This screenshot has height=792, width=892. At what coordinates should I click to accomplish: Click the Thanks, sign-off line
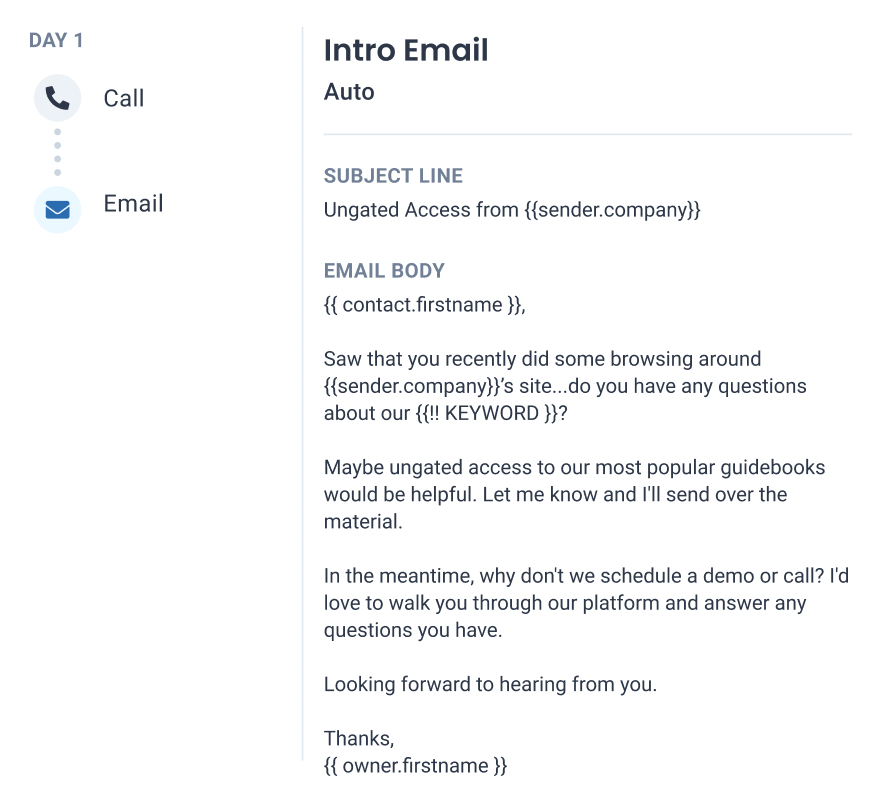[359, 739]
